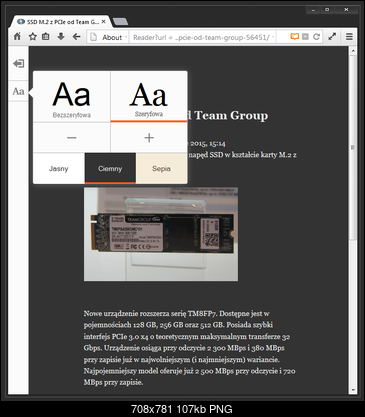The width and height of the screenshot is (365, 417).
Task: Maximize the browser window
Action: (327, 10)
